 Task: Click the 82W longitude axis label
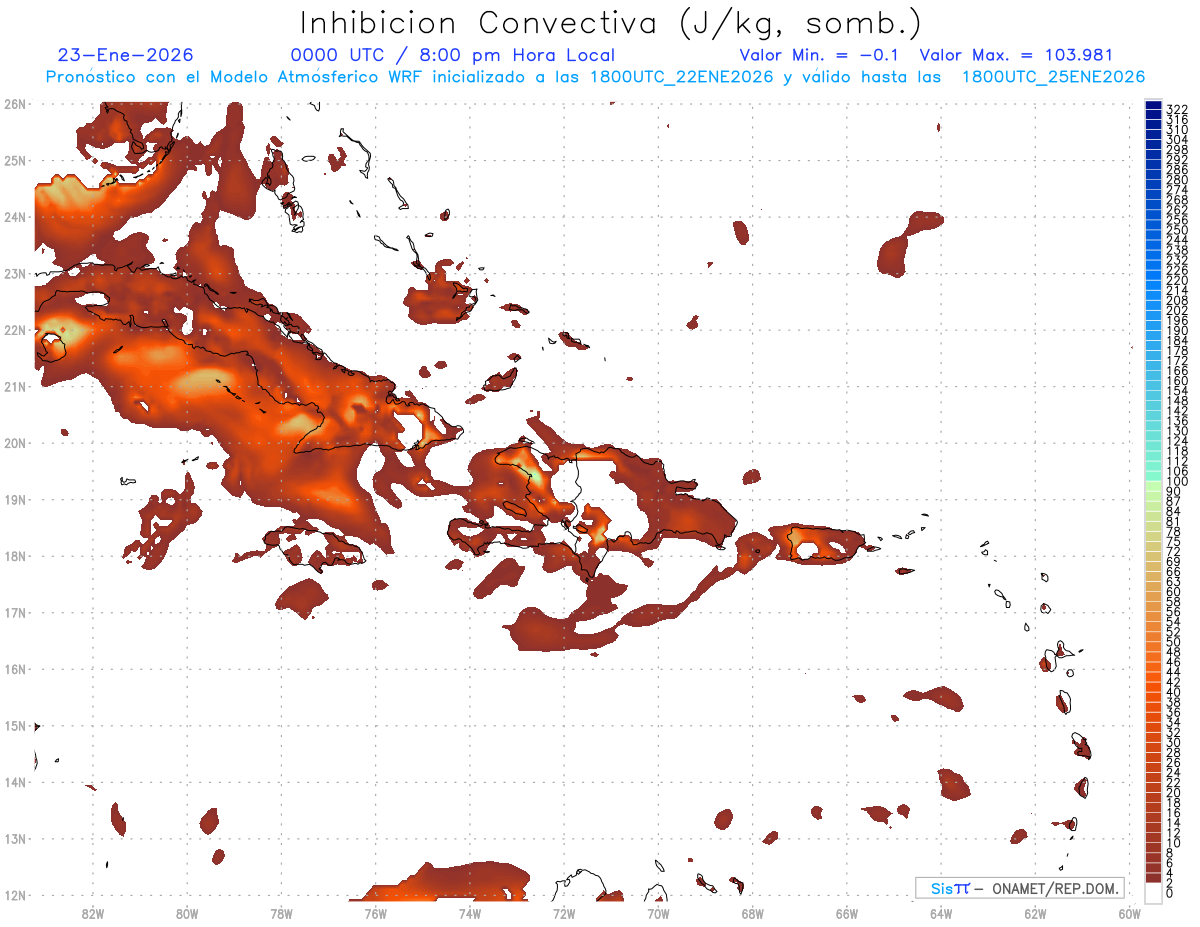pyautogui.click(x=92, y=913)
